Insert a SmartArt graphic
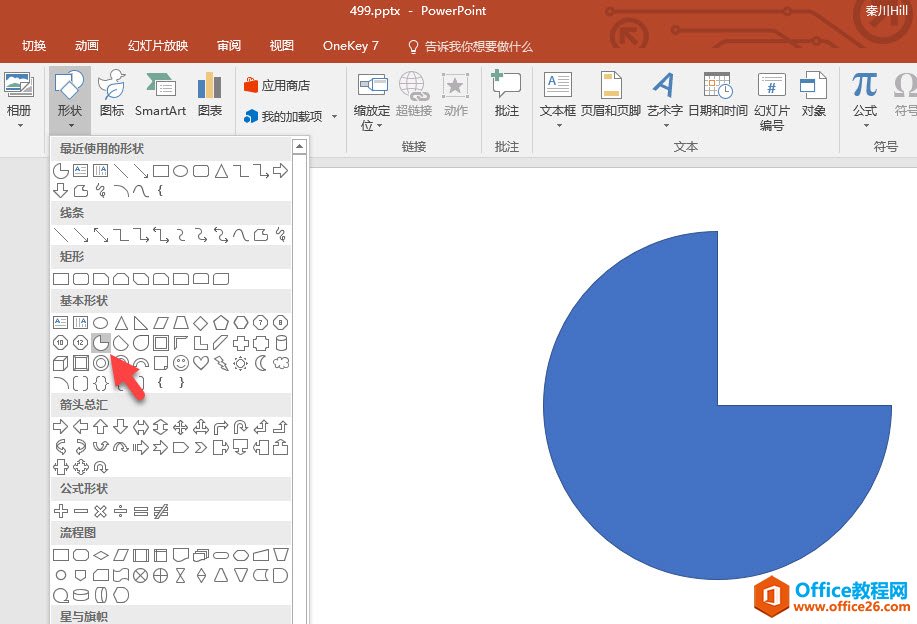 [160, 95]
